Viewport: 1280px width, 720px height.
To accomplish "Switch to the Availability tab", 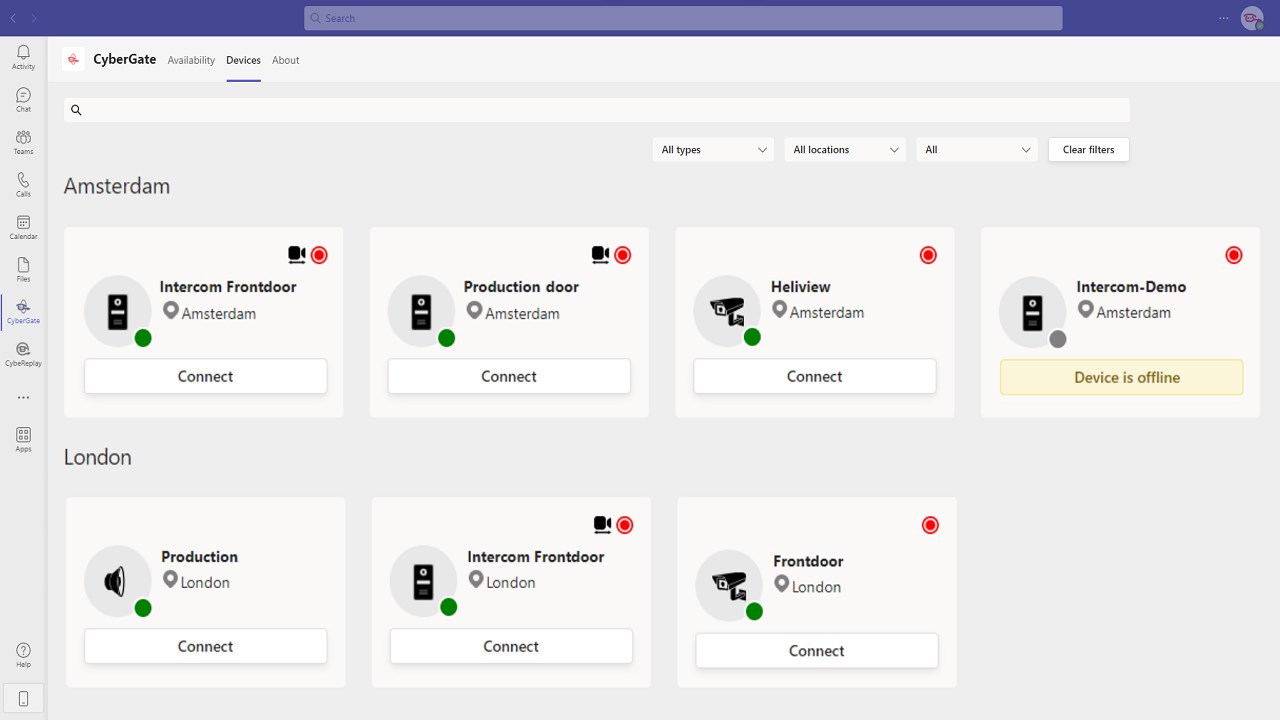I will 191,60.
